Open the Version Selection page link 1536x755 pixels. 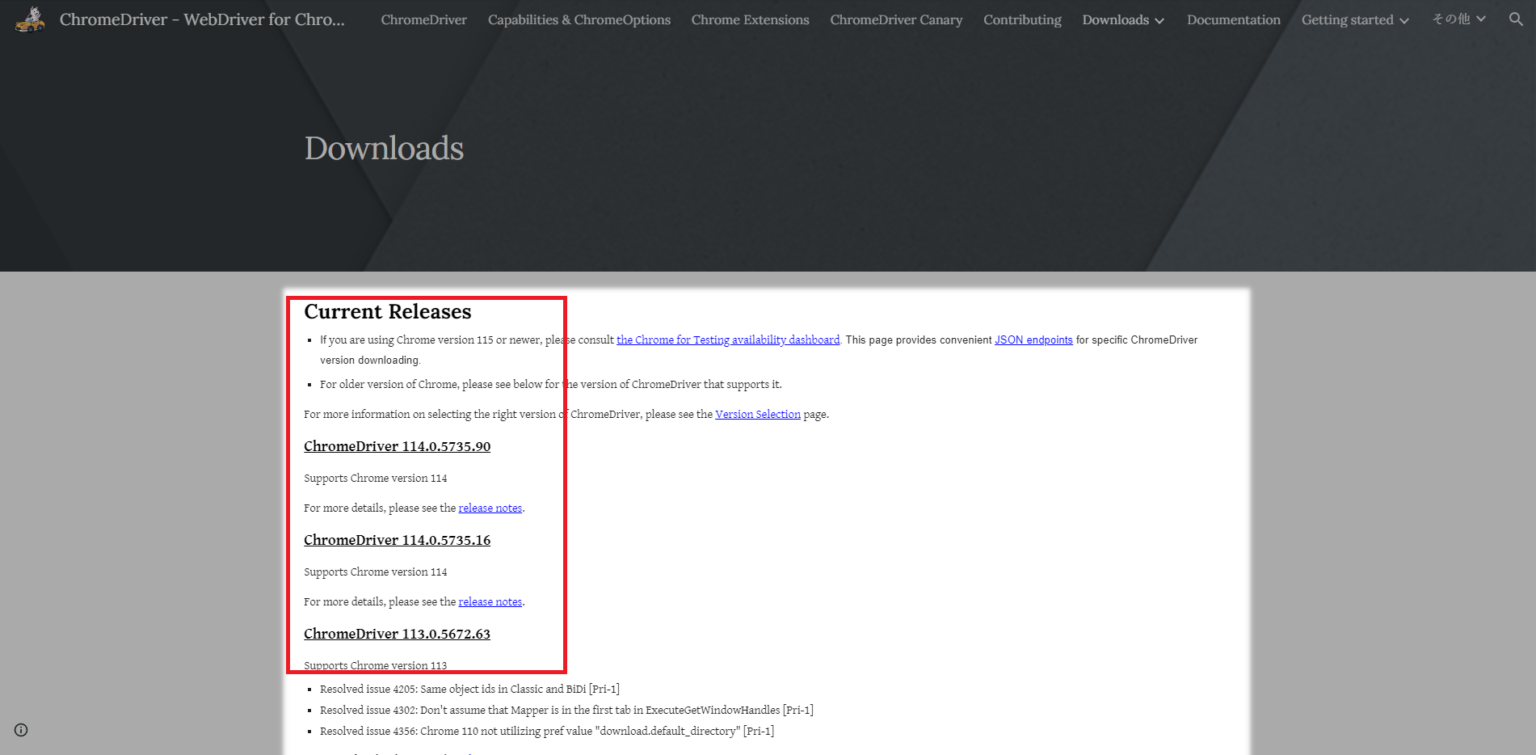point(757,414)
